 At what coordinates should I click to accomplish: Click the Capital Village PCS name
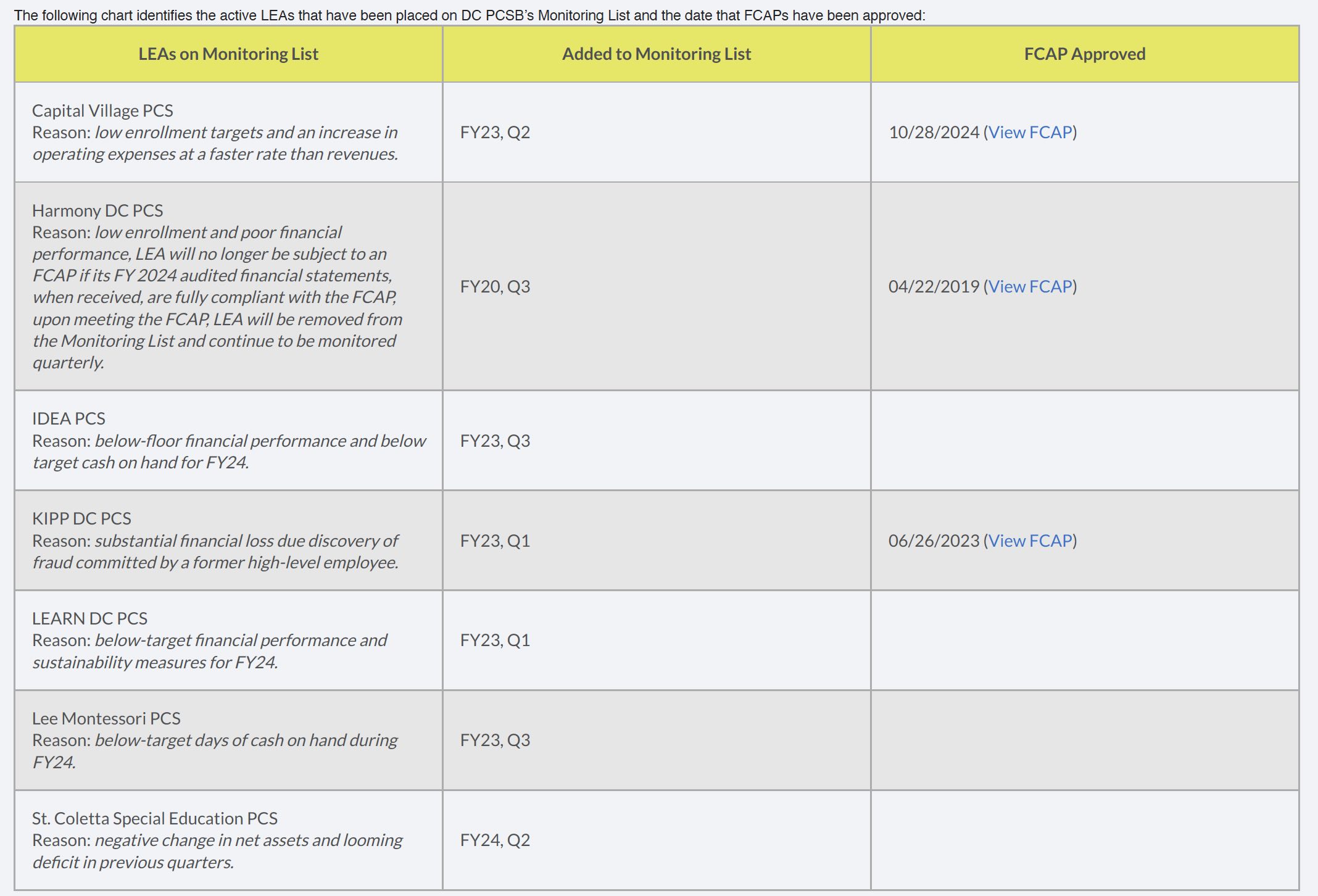click(x=102, y=111)
